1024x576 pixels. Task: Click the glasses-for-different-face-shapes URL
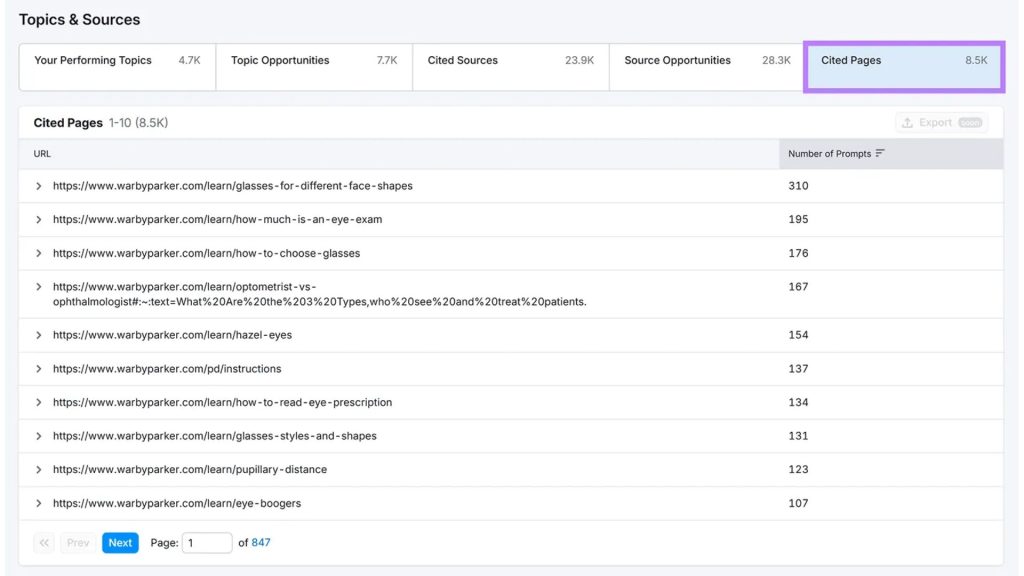[x=232, y=186]
